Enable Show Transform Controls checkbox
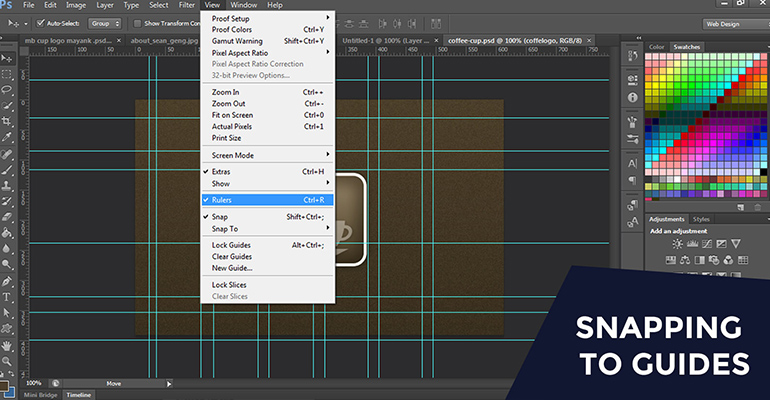Image resolution: width=770 pixels, height=400 pixels. pyautogui.click(x=138, y=23)
